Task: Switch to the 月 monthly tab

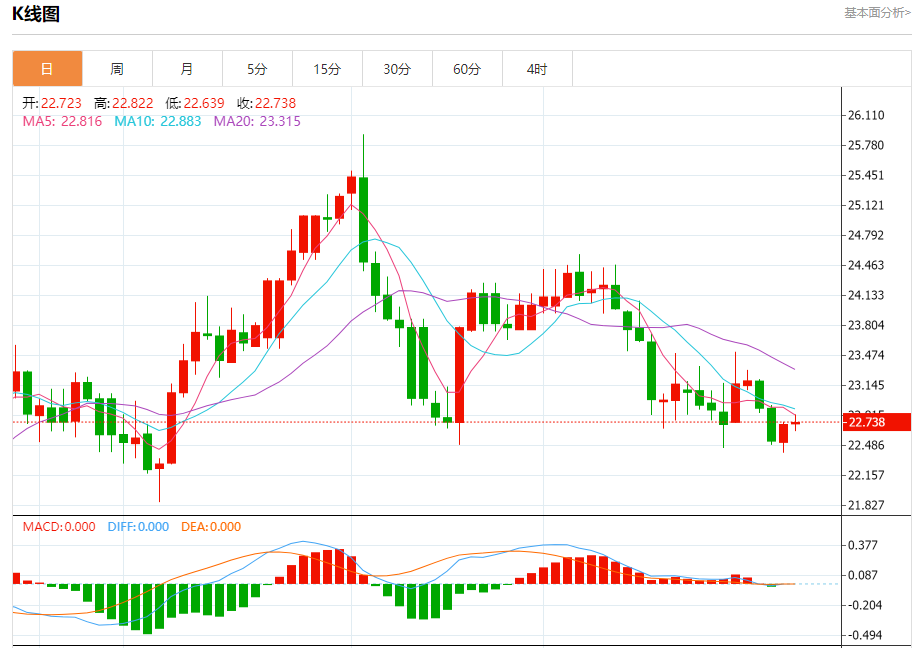Action: point(187,69)
